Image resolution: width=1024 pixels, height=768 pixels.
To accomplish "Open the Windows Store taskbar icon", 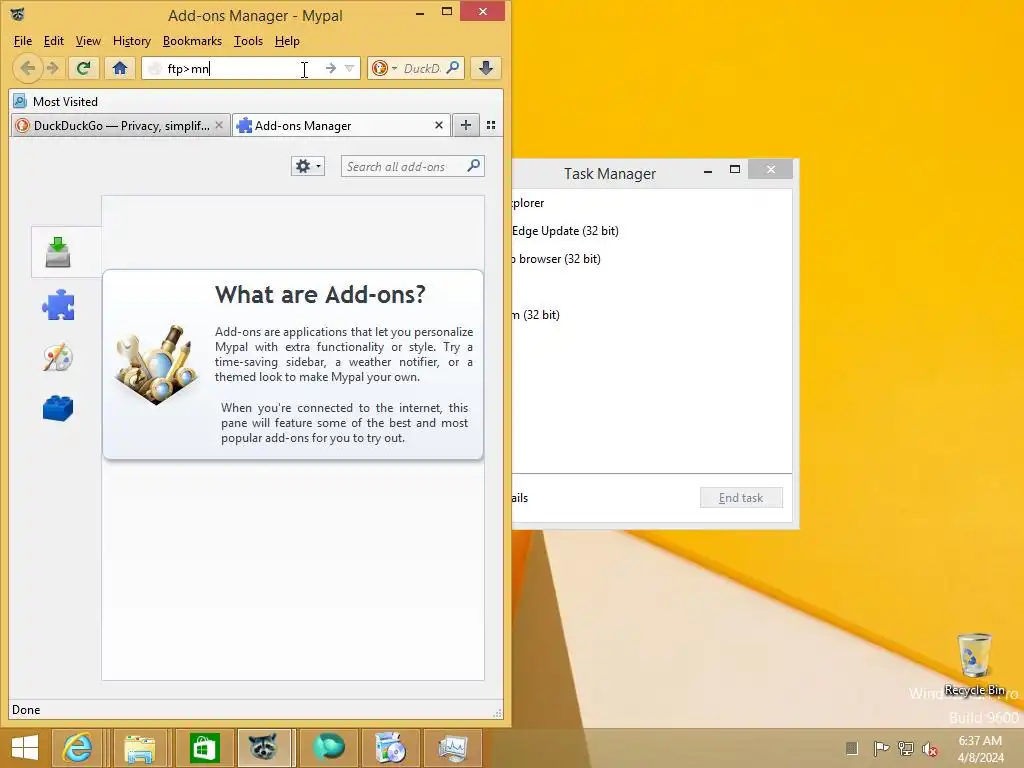I will tap(204, 748).
